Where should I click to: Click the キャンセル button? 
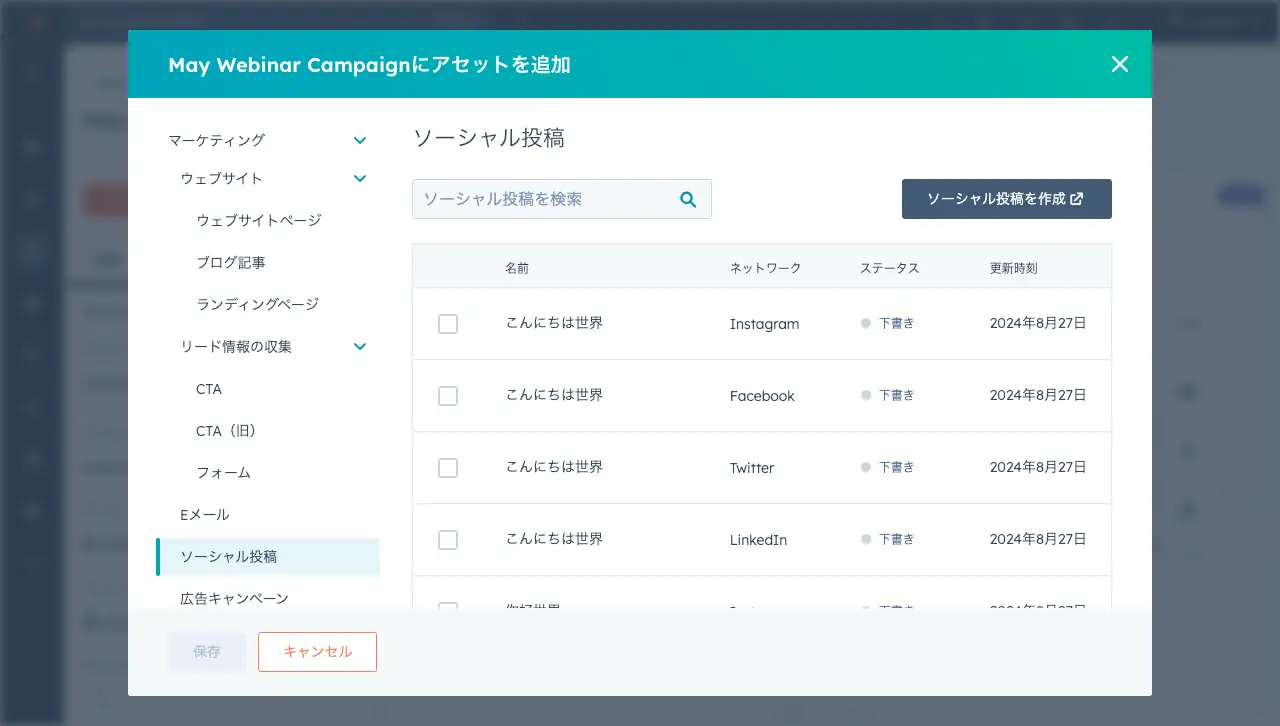pos(317,651)
